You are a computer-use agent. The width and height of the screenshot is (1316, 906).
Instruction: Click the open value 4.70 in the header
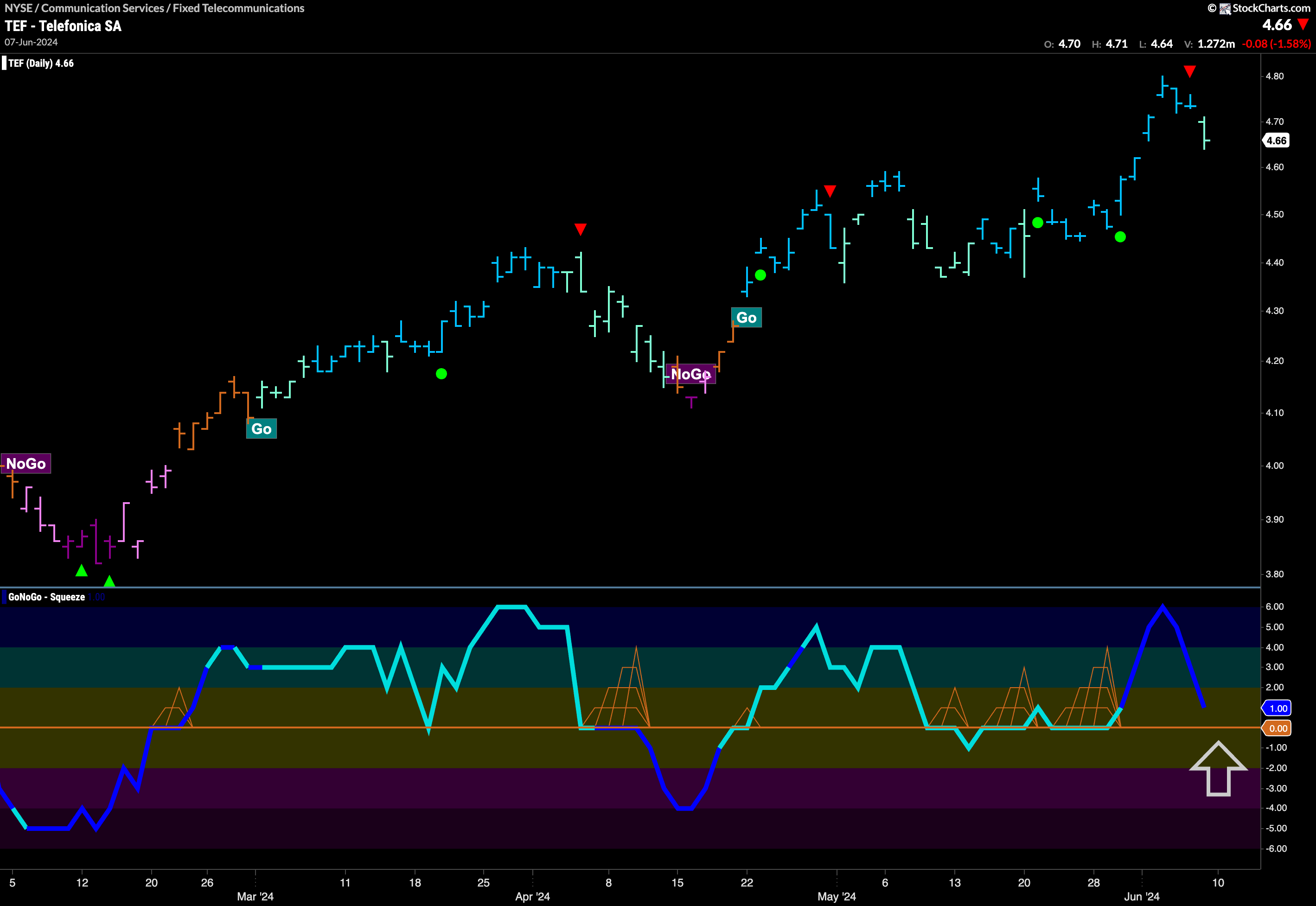click(x=1070, y=44)
